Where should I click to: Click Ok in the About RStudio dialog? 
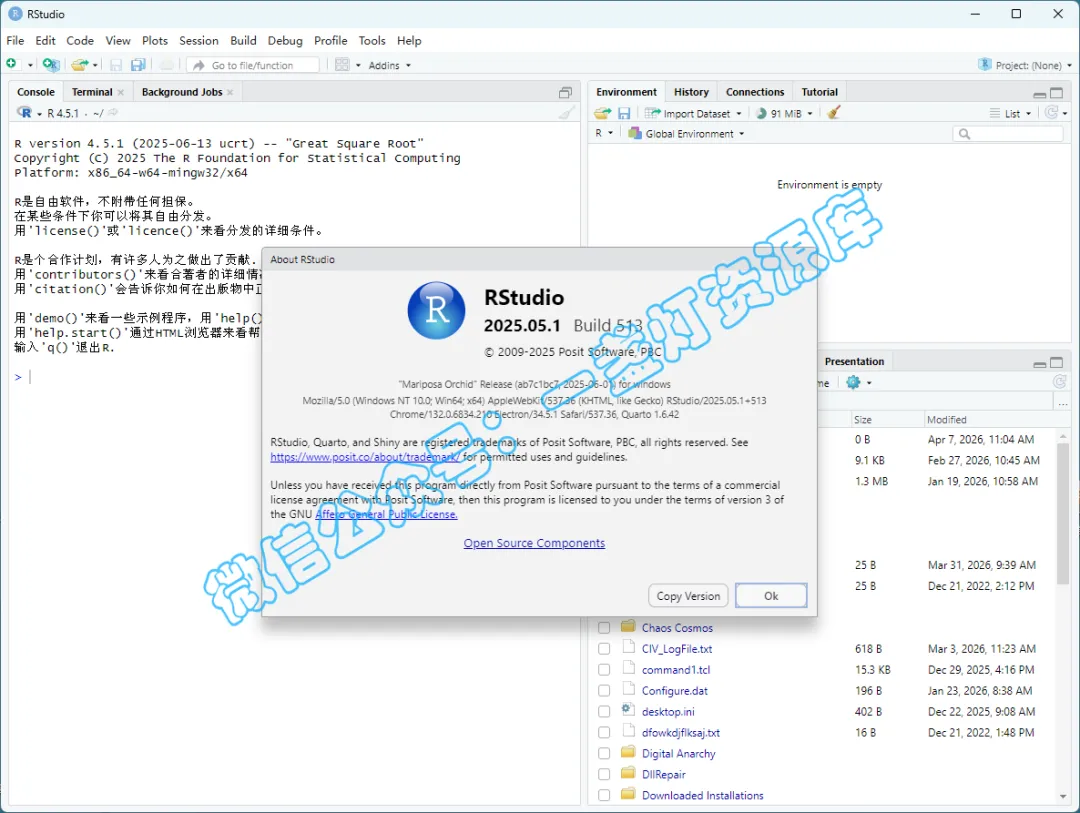tap(771, 596)
